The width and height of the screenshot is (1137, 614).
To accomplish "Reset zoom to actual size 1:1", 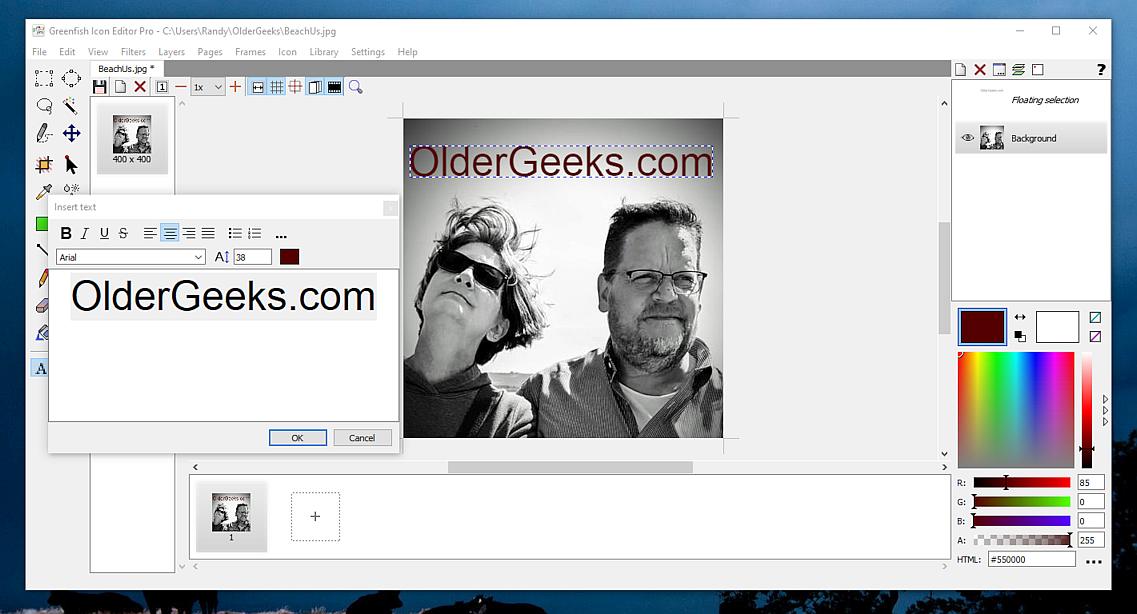I will 162,87.
